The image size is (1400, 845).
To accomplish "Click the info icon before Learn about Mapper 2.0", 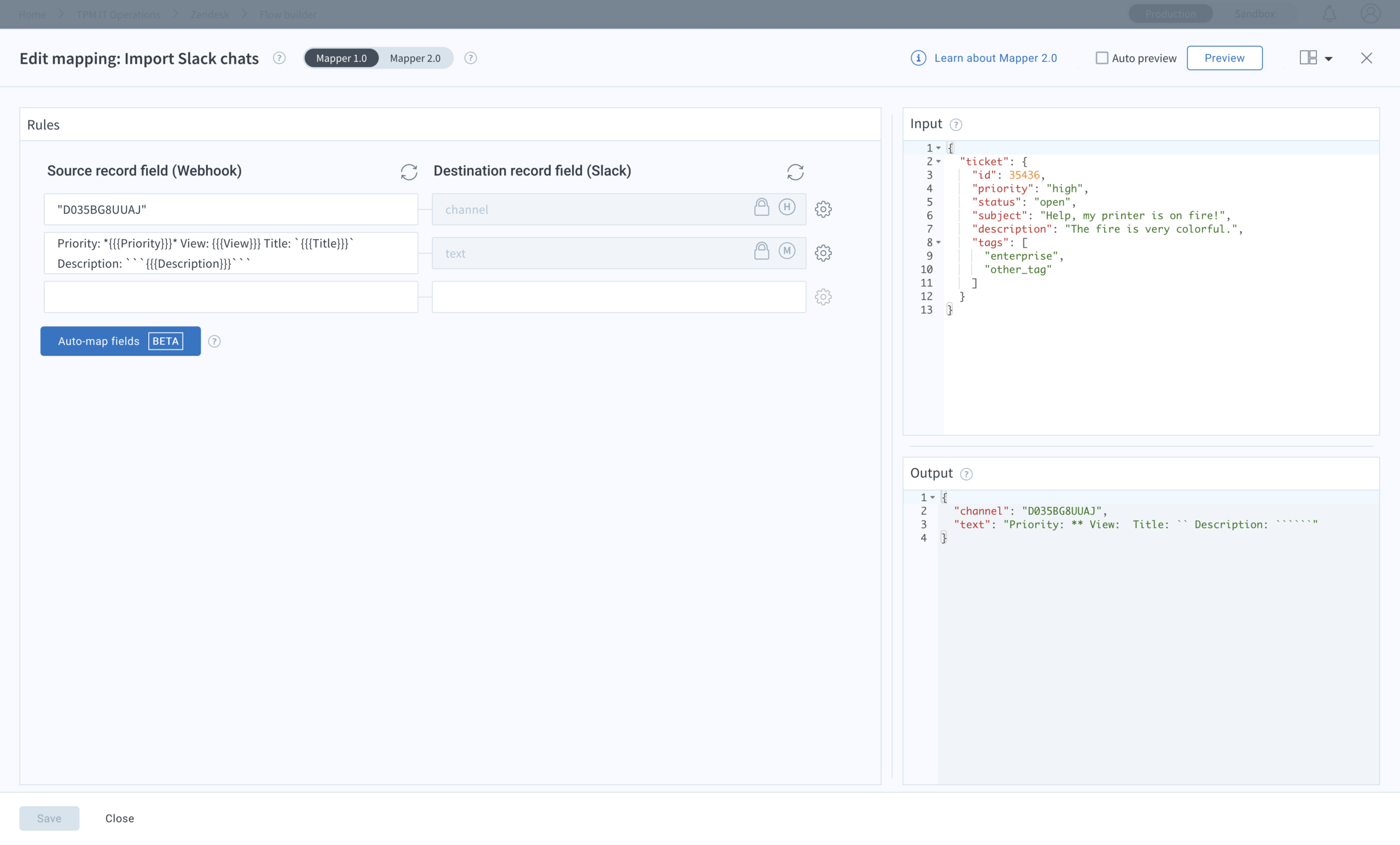I will (918, 58).
